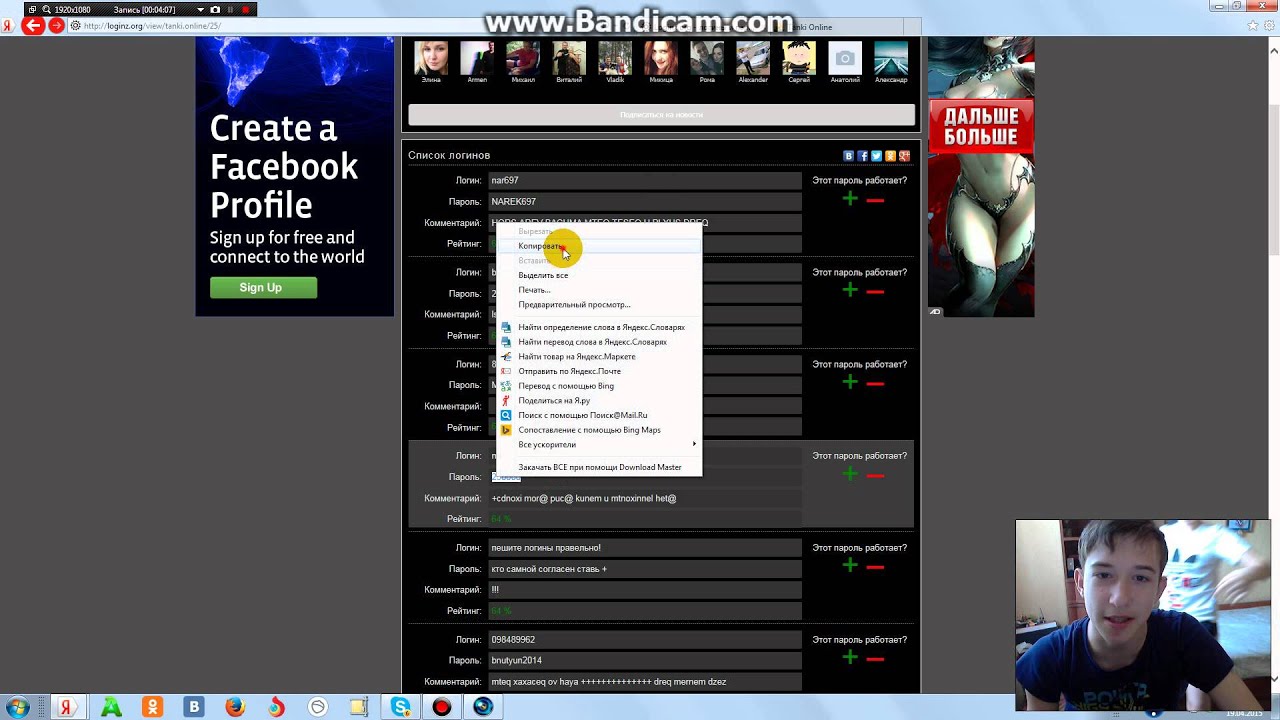Image resolution: width=1280 pixels, height=720 pixels.
Task: Click 'Create a Facebook Profile' ad text
Action: point(284,166)
